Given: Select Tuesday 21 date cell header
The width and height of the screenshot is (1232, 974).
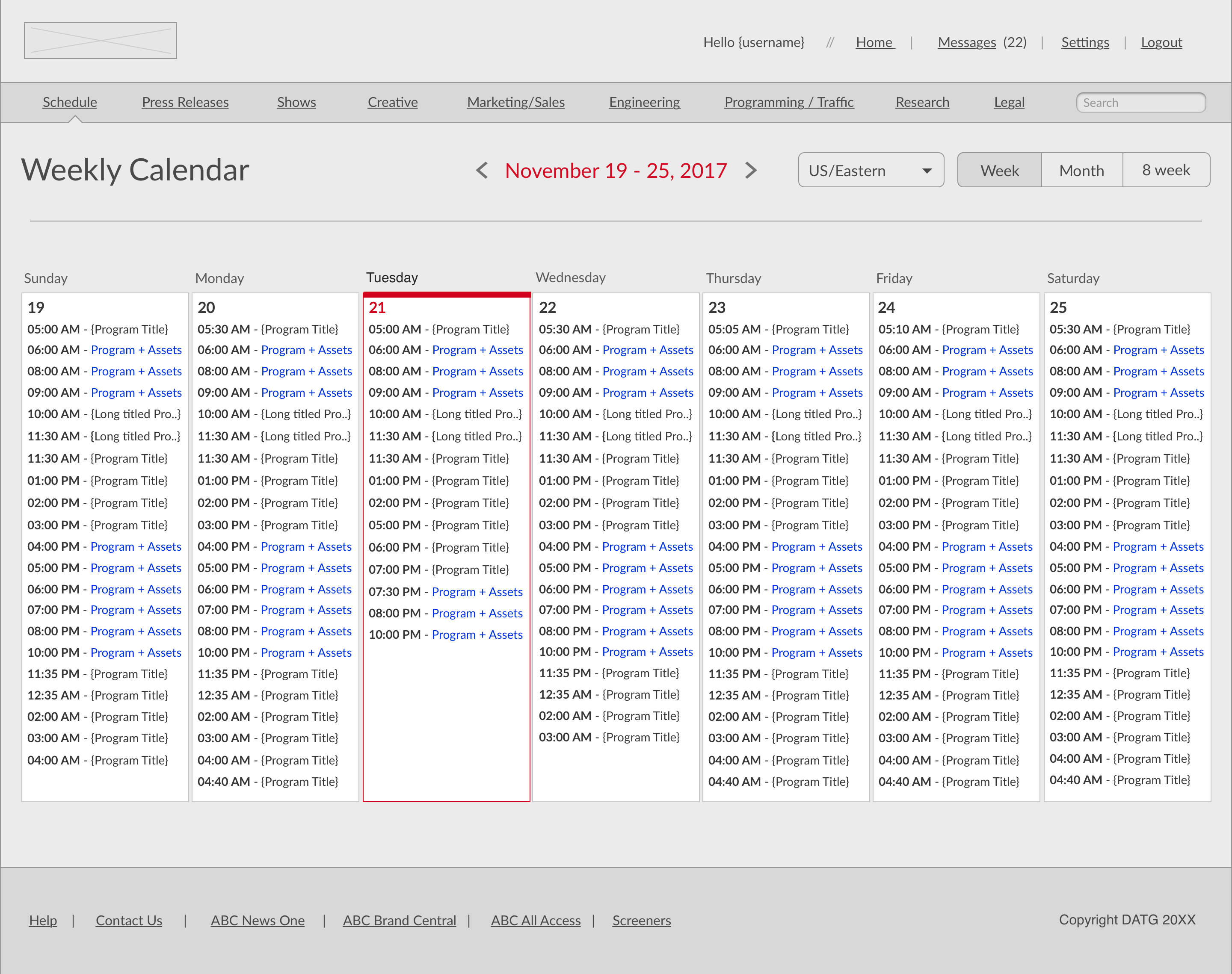Looking at the screenshot, I should [x=377, y=307].
